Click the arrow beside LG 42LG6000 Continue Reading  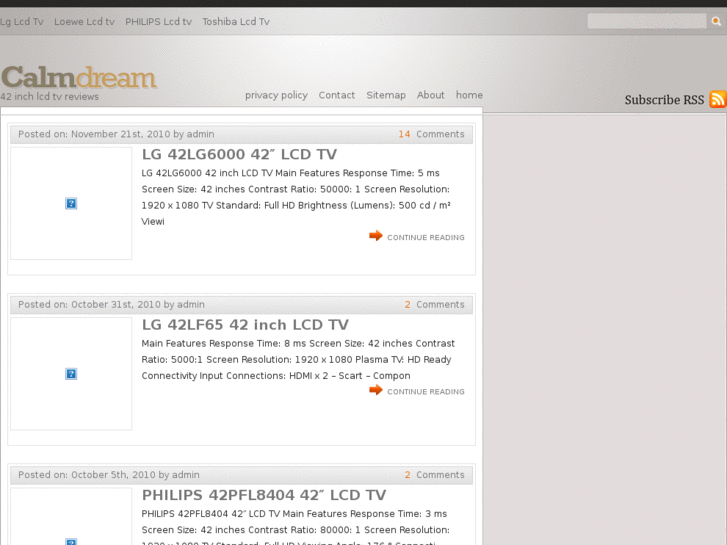(376, 236)
